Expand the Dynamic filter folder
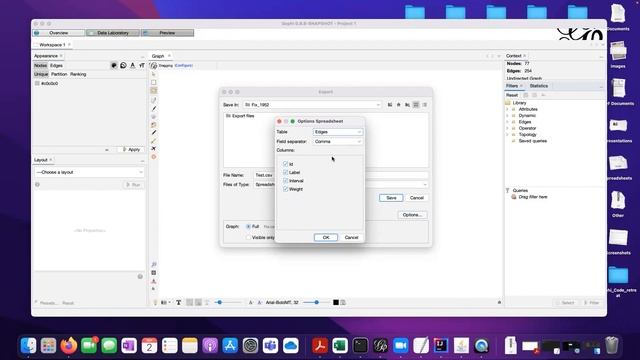 coord(508,116)
